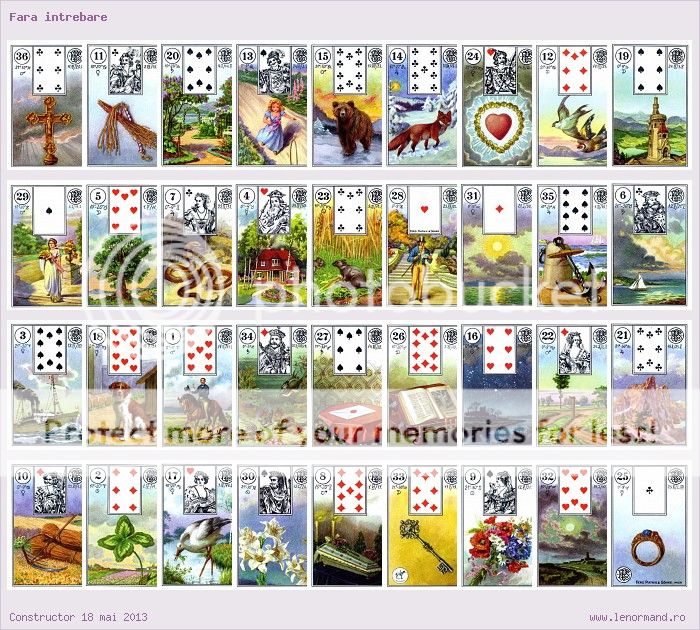The image size is (700, 630).
Task: Click card 27 showing the Letter
Action: (347, 385)
